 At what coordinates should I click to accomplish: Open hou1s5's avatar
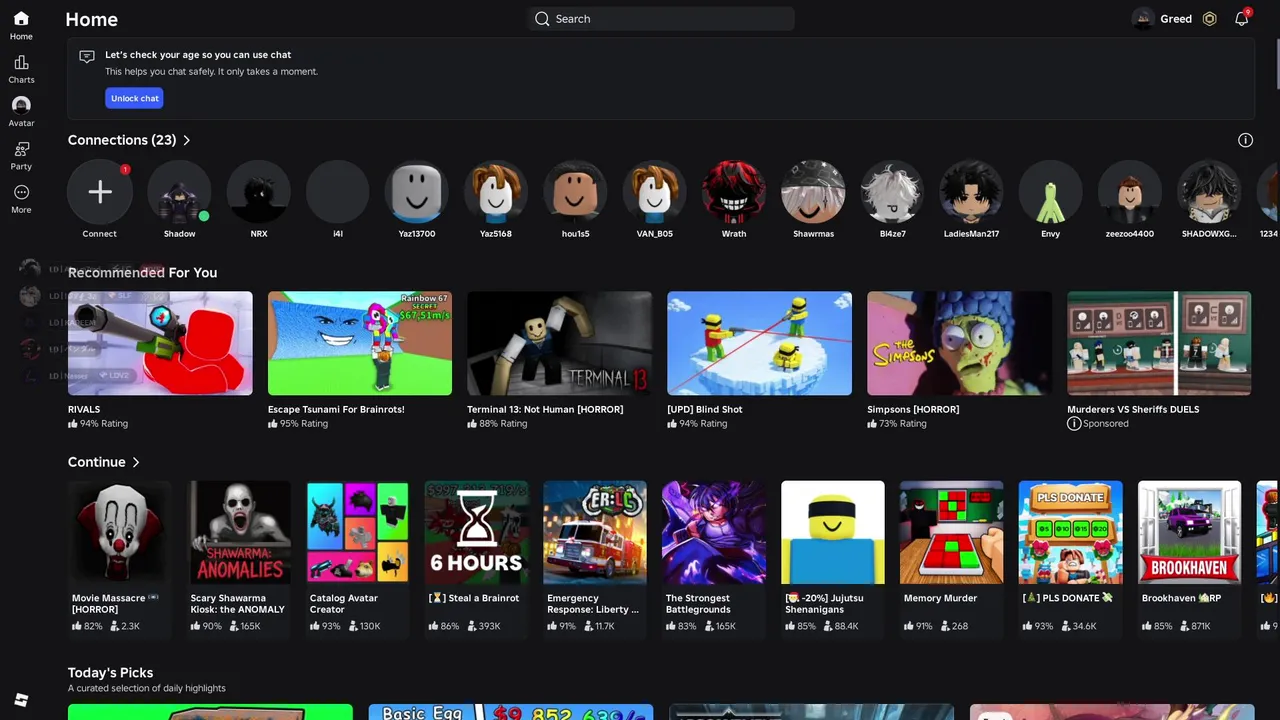(x=575, y=192)
